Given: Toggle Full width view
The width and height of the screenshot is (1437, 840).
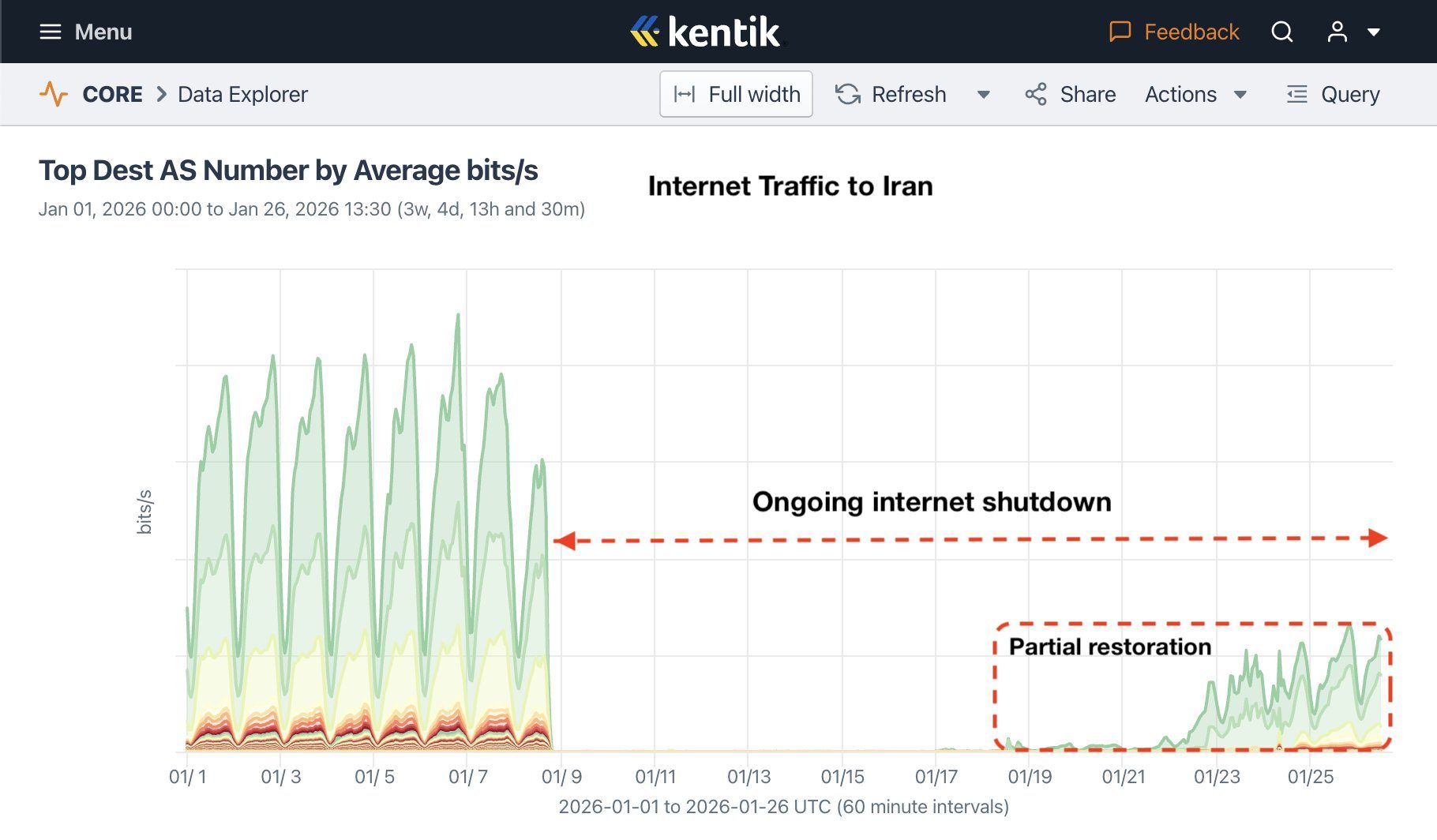Looking at the screenshot, I should coord(736,94).
